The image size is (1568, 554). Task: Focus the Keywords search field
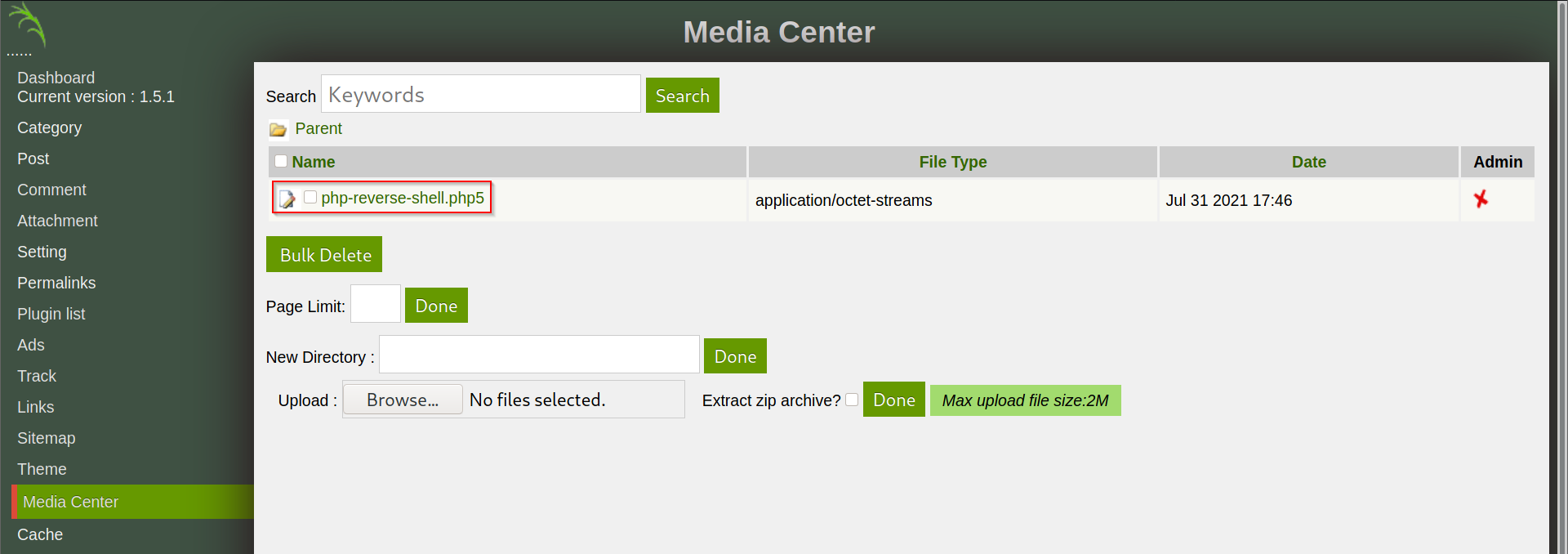[x=480, y=95]
